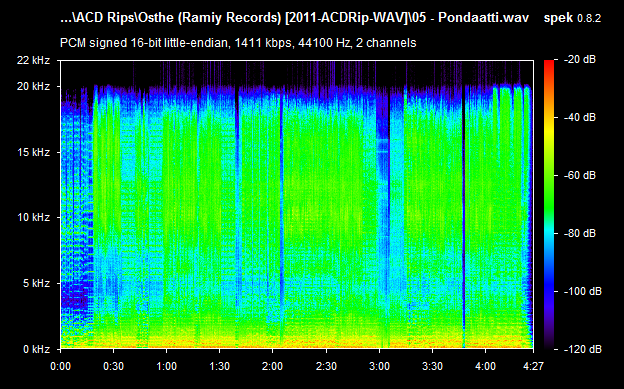Click the -100 dB legend label

(x=583, y=291)
